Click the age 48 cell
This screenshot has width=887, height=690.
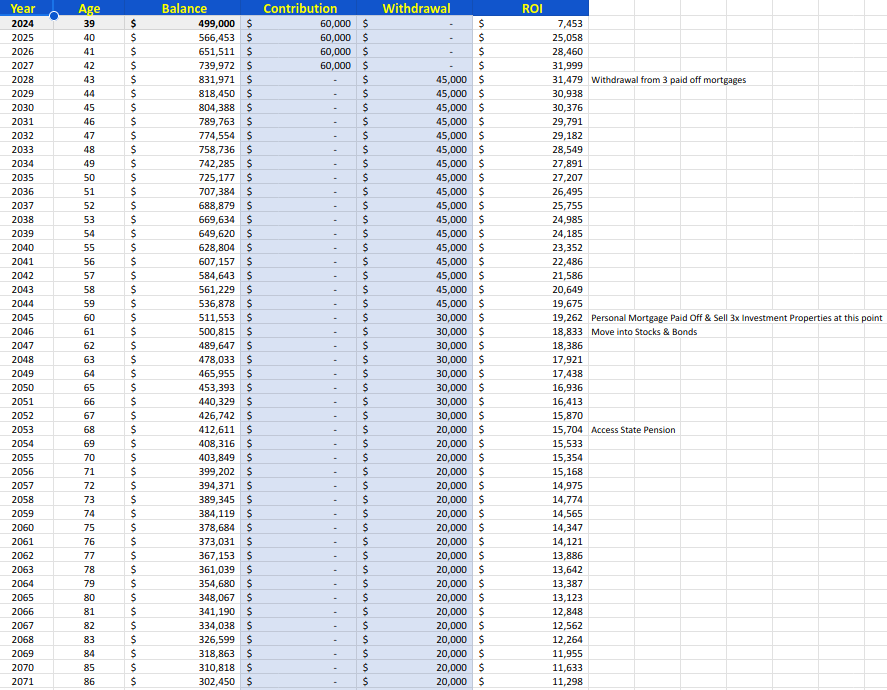(89, 149)
